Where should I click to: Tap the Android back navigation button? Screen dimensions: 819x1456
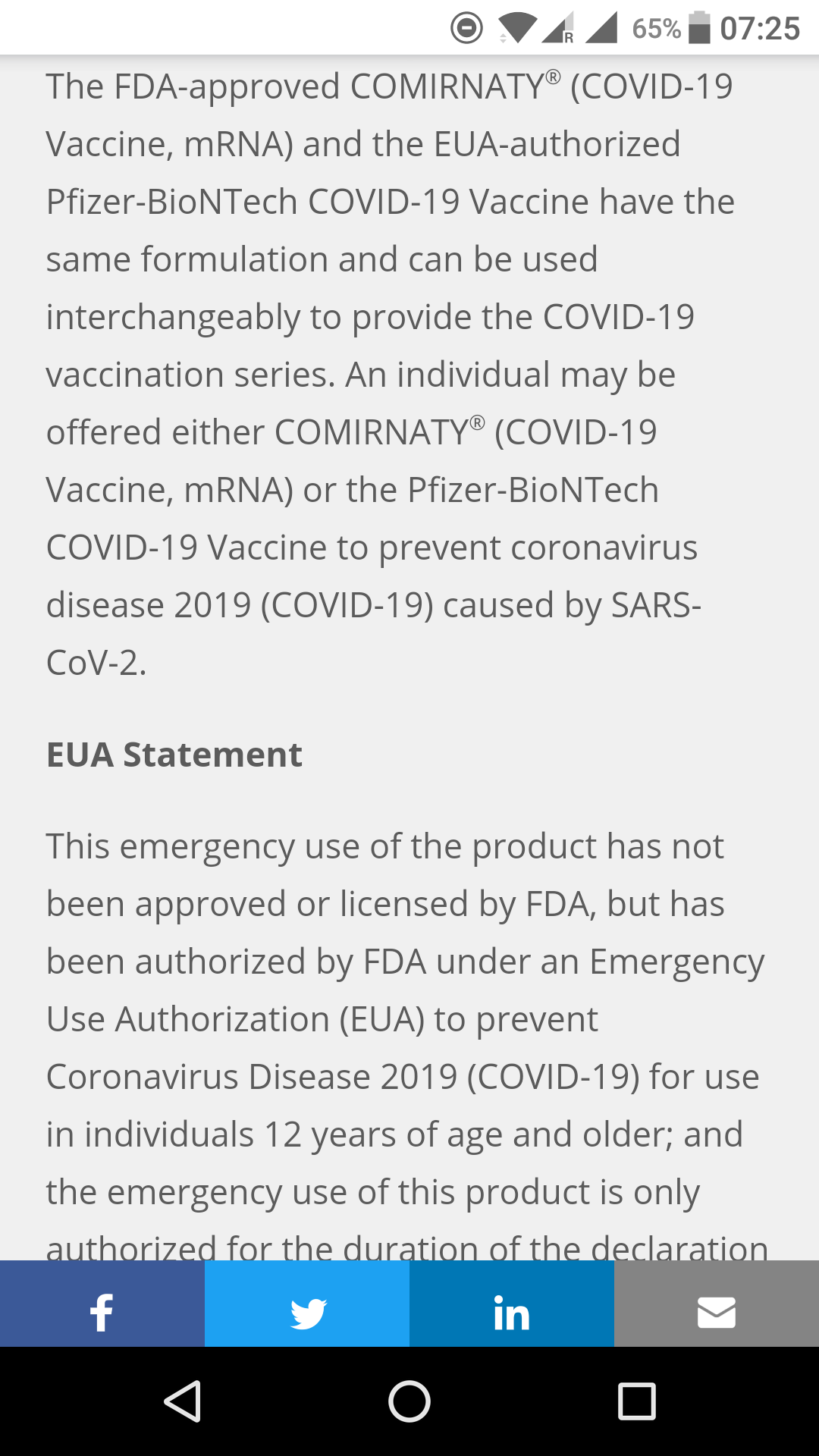pos(183,1401)
